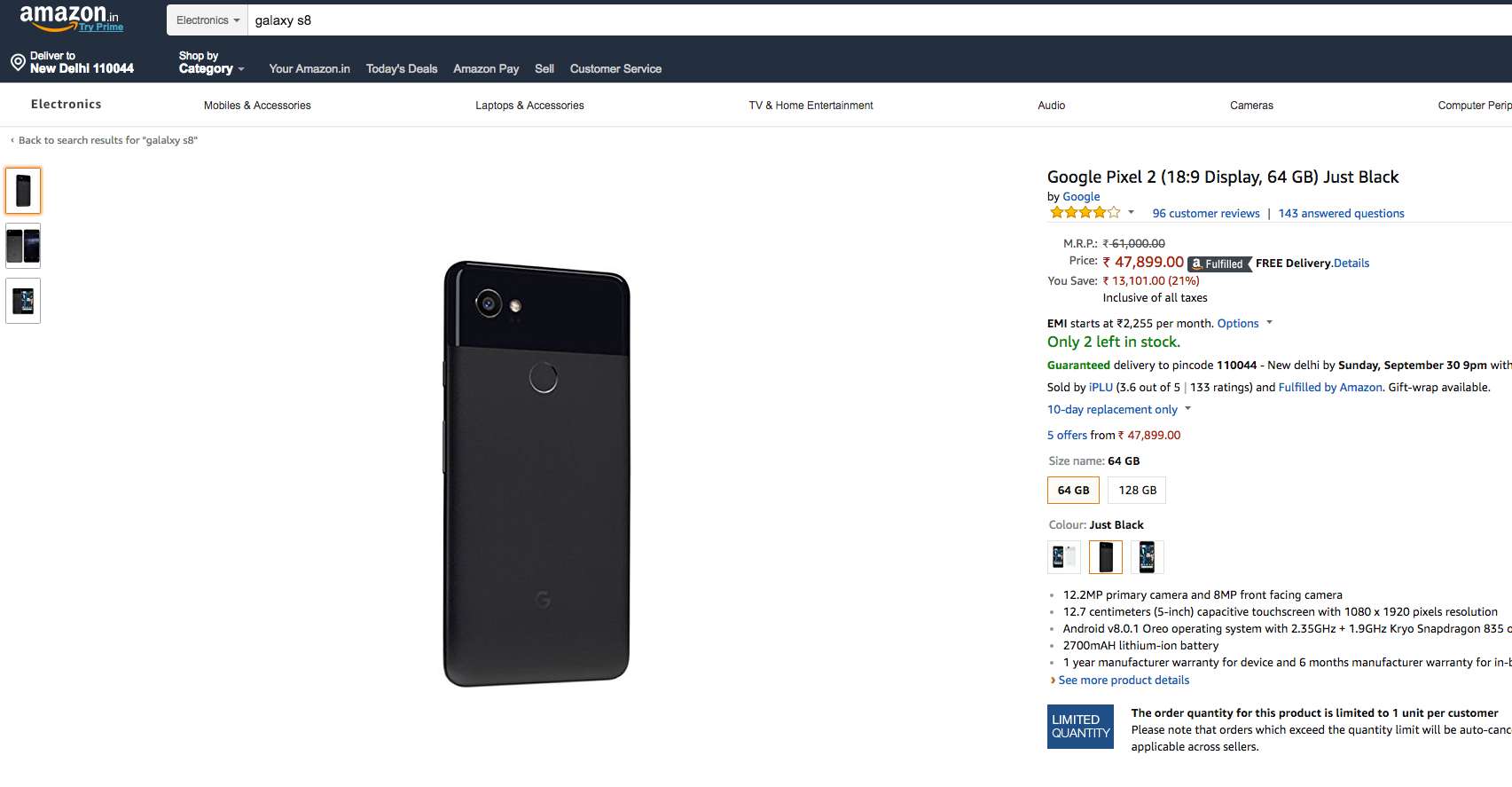The image size is (1512, 787).
Task: Click the star rating icon
Action: point(1085,213)
